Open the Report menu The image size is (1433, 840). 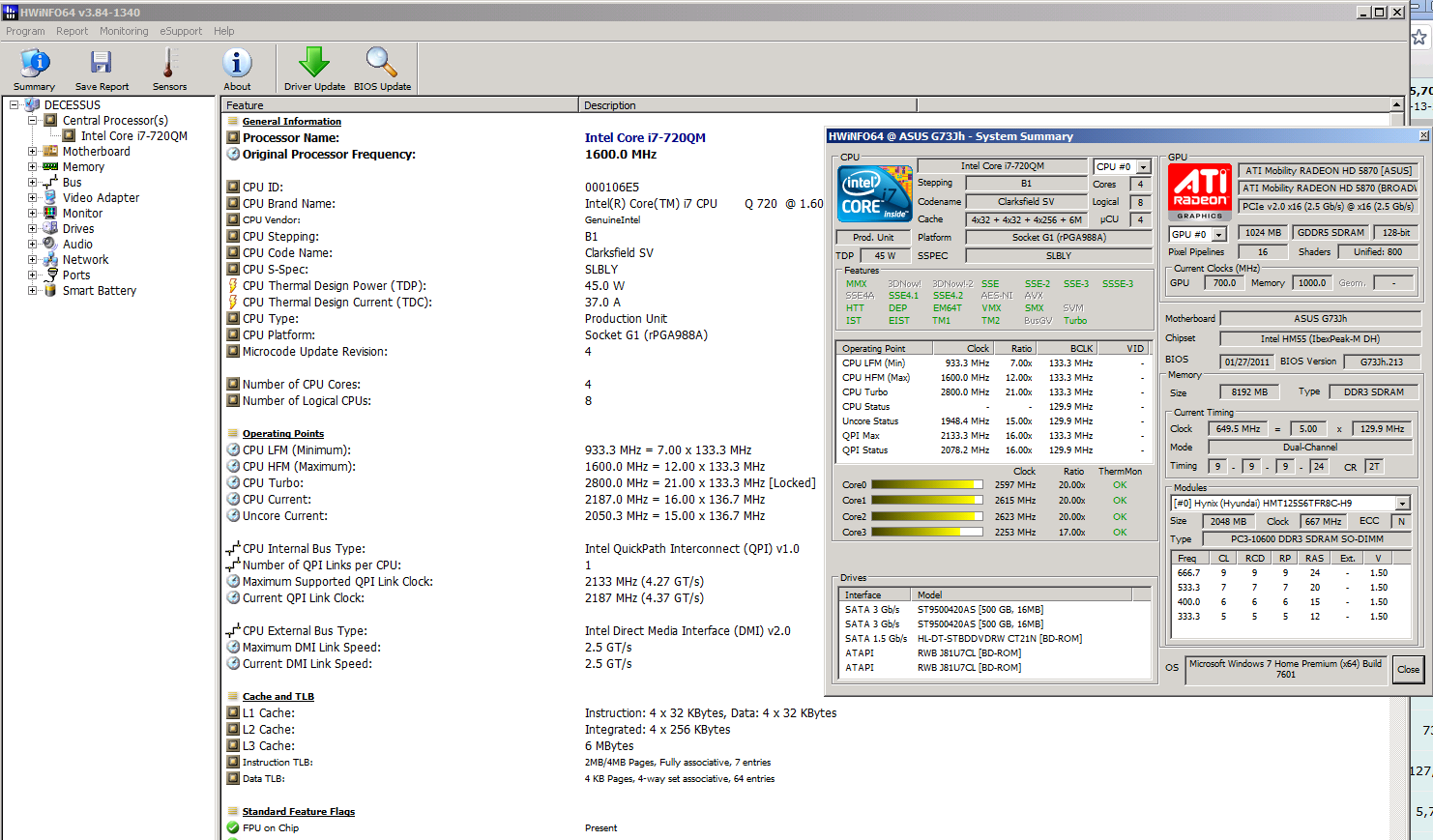[x=72, y=31]
